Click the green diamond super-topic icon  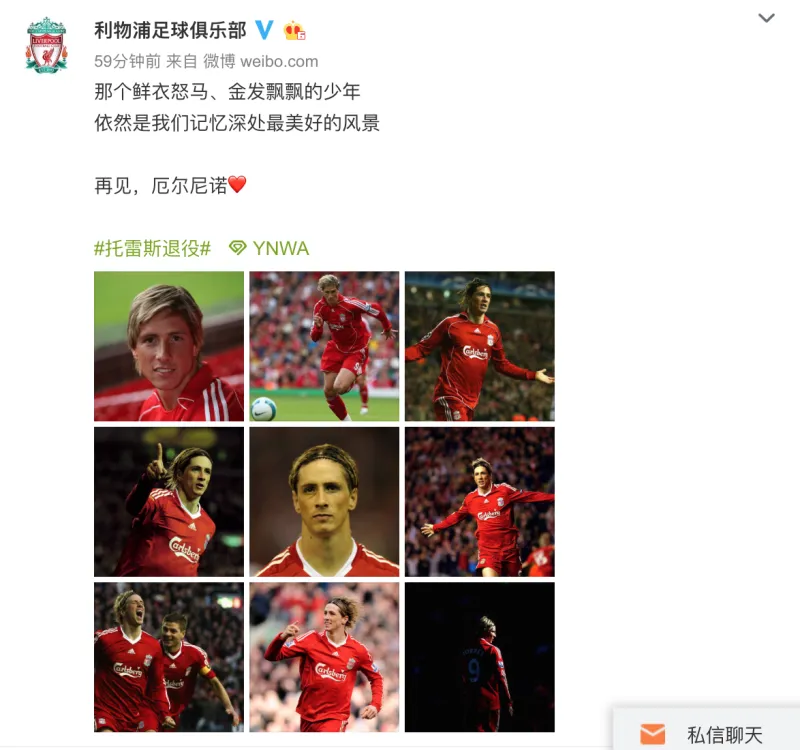[x=238, y=248]
